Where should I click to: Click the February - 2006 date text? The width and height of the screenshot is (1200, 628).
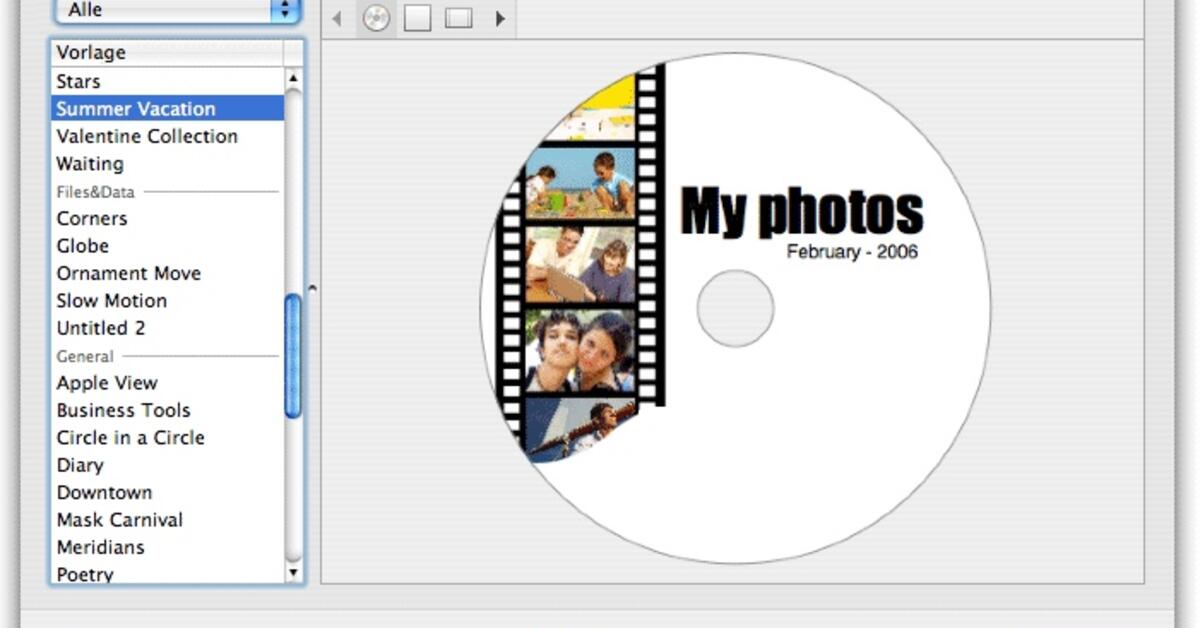852,252
